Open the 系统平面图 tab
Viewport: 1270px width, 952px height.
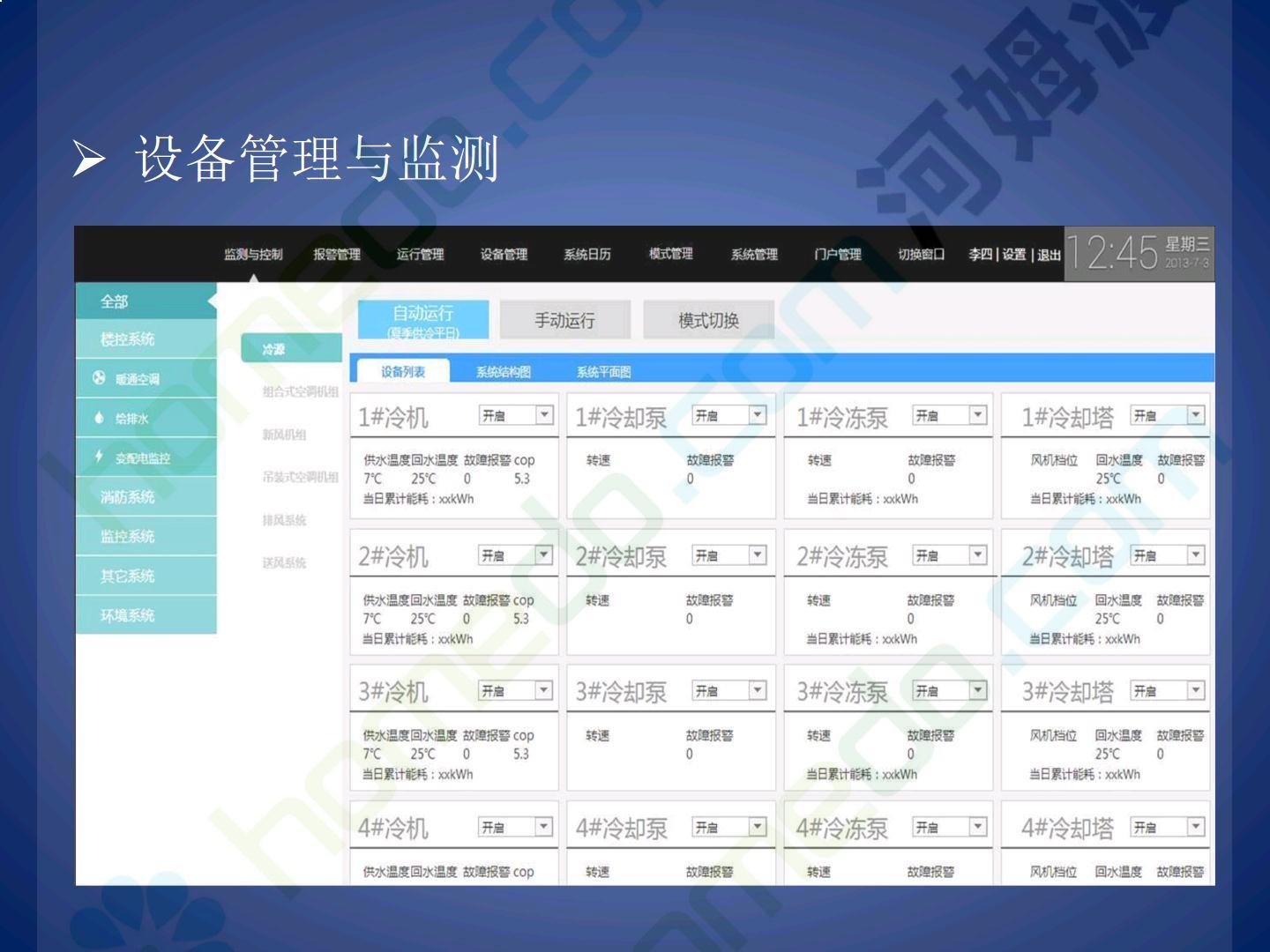(603, 372)
